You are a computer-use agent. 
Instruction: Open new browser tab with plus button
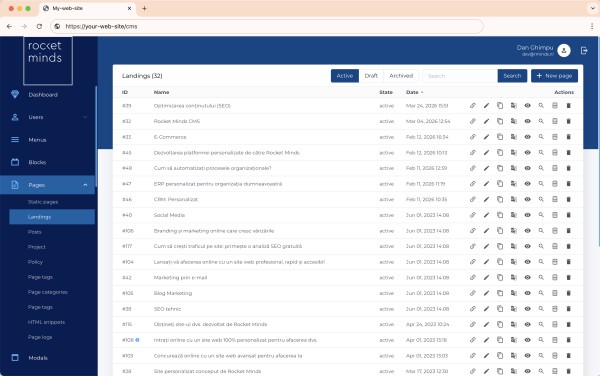click(144, 8)
